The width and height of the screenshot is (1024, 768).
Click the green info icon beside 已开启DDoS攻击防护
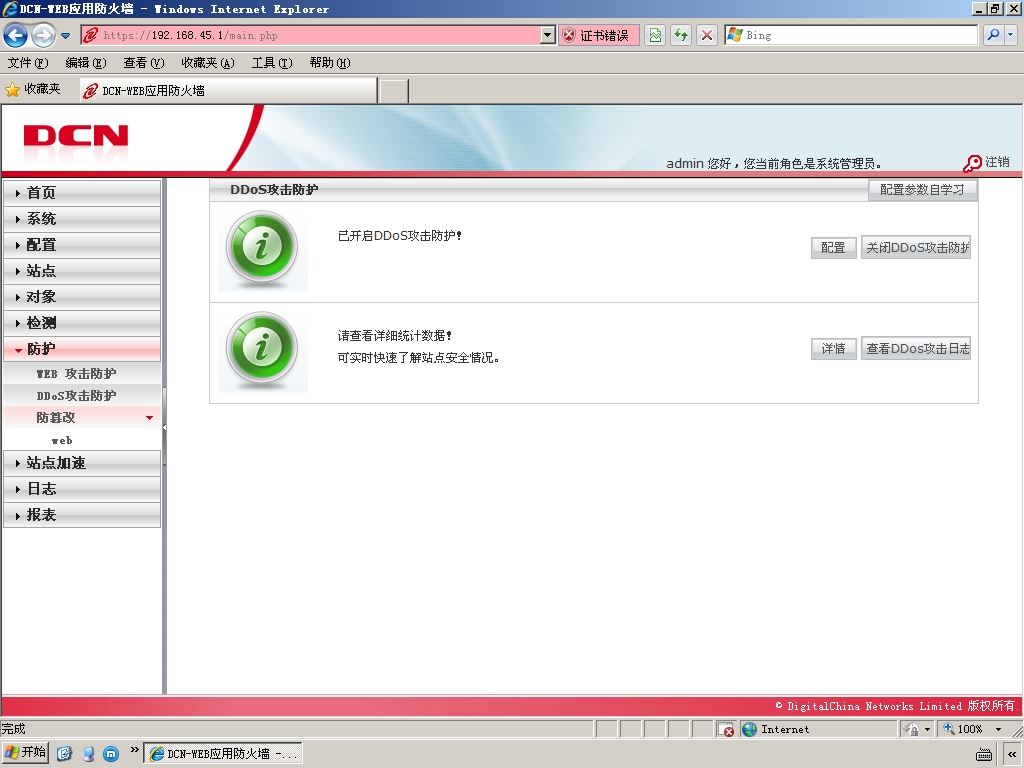point(262,248)
